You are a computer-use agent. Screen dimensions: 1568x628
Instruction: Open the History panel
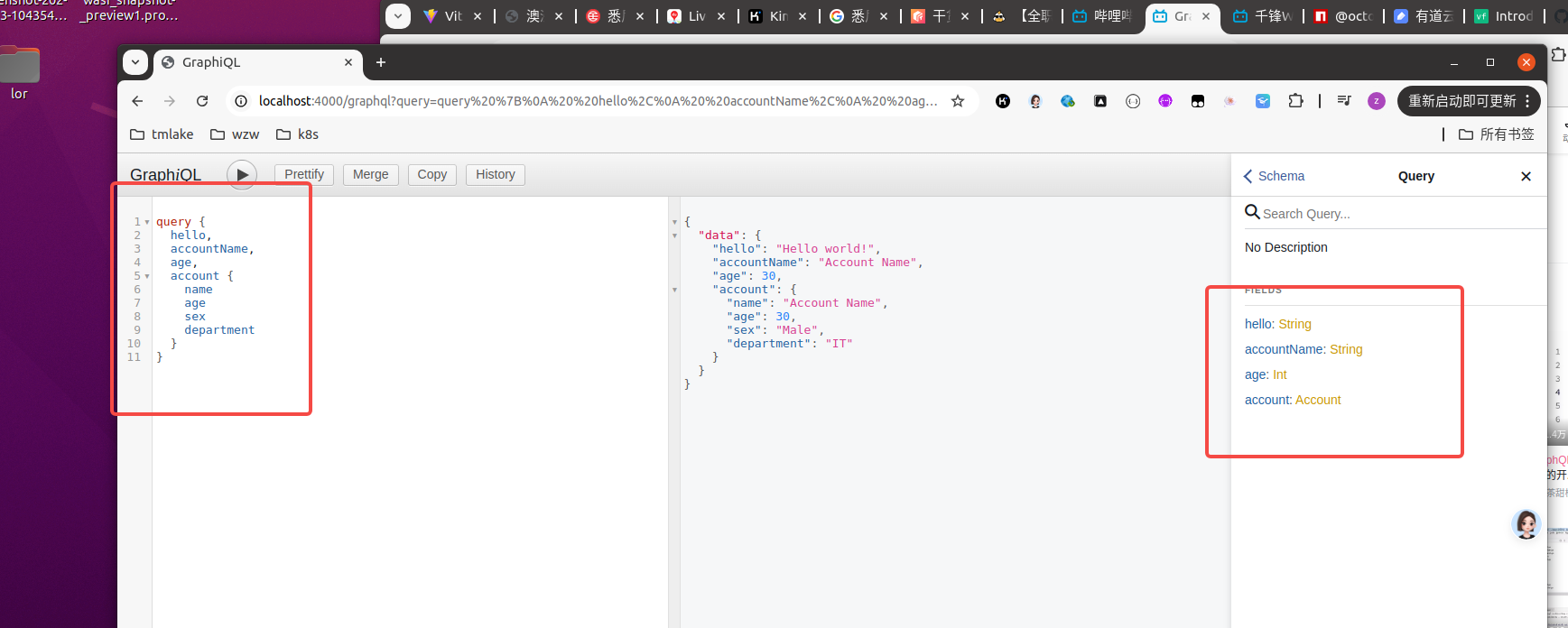tap(495, 174)
